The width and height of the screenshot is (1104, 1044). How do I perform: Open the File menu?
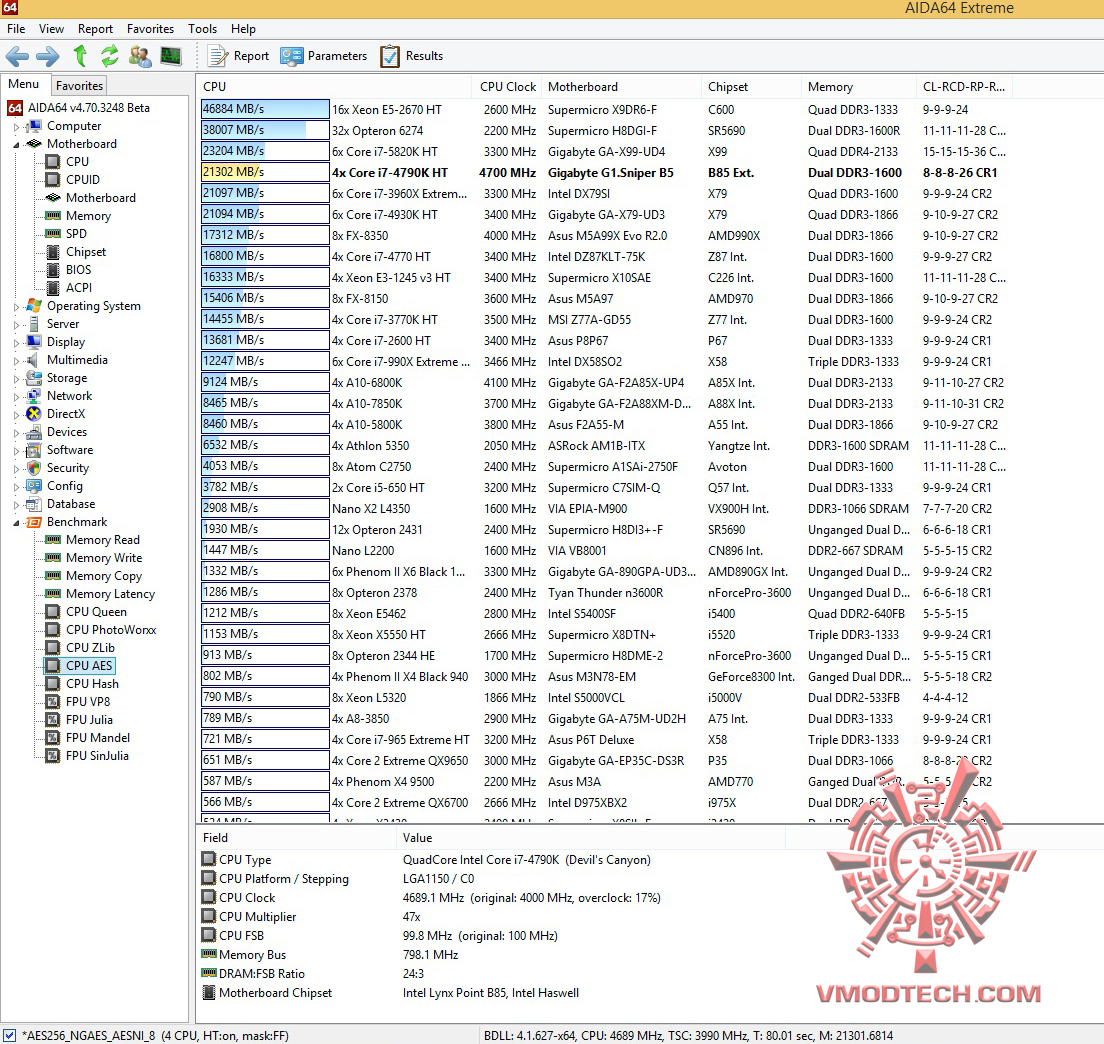(15, 29)
